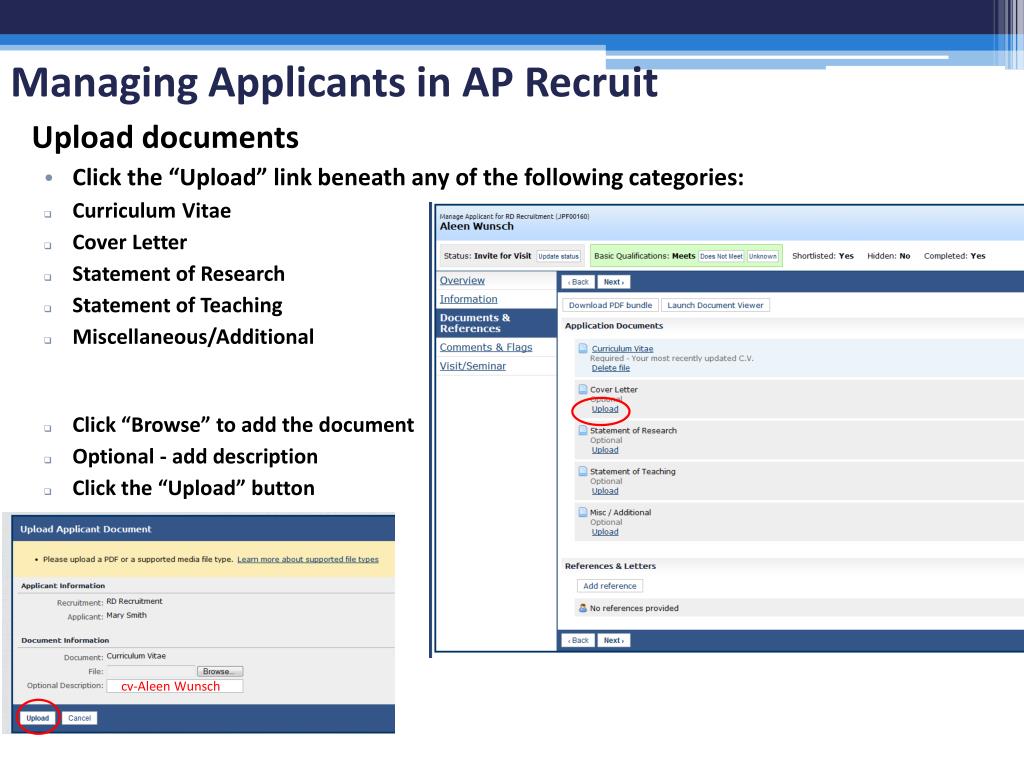Click the Status: Invite for Visit text
The width and height of the screenshot is (1024, 768).
click(487, 256)
